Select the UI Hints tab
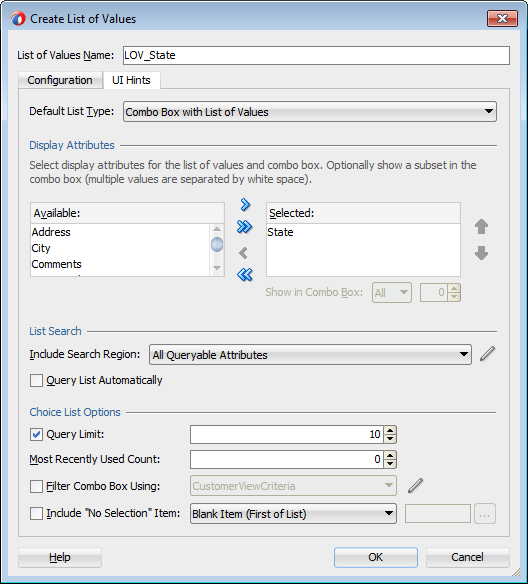The image size is (528, 584). [131, 80]
